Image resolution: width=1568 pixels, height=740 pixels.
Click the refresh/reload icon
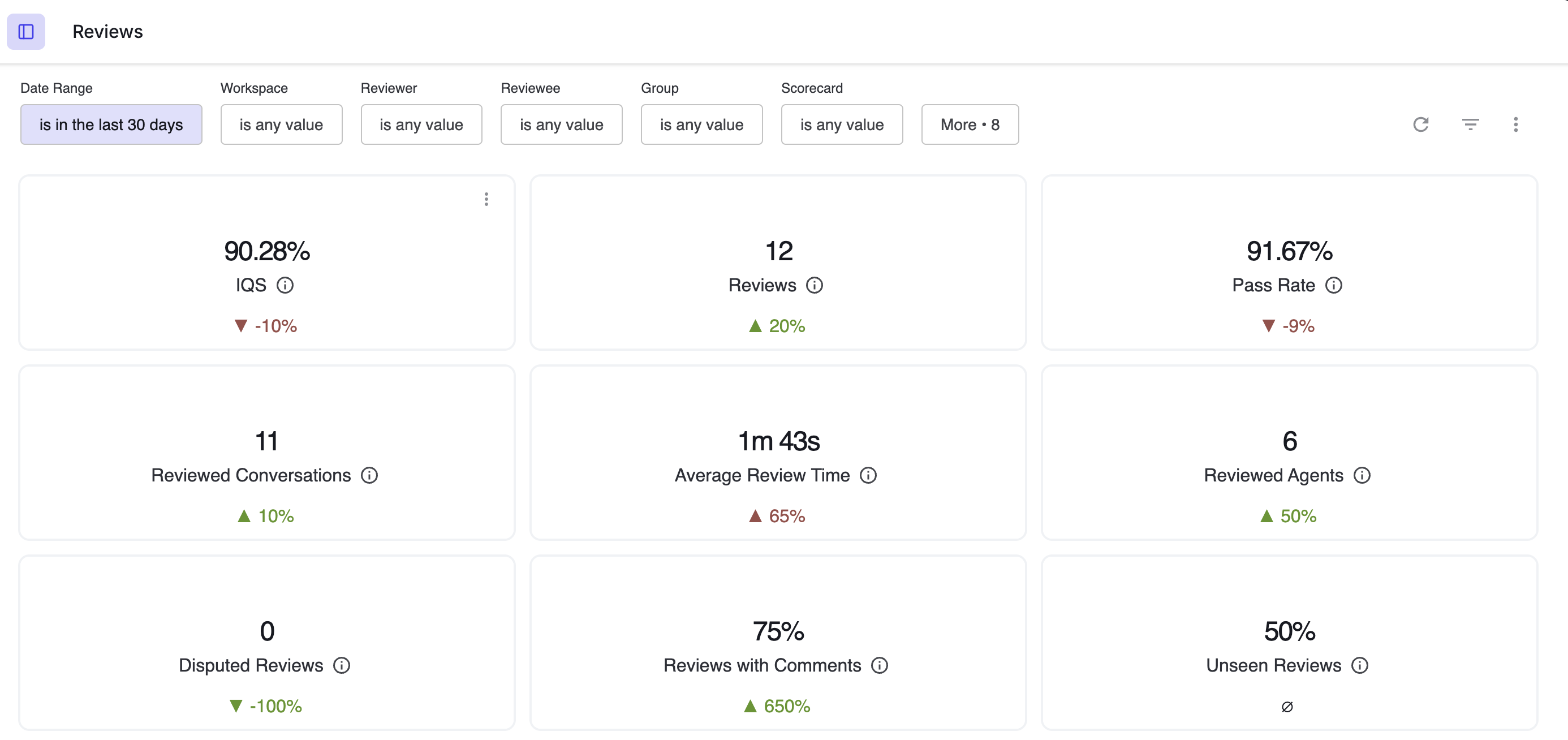pos(1421,124)
